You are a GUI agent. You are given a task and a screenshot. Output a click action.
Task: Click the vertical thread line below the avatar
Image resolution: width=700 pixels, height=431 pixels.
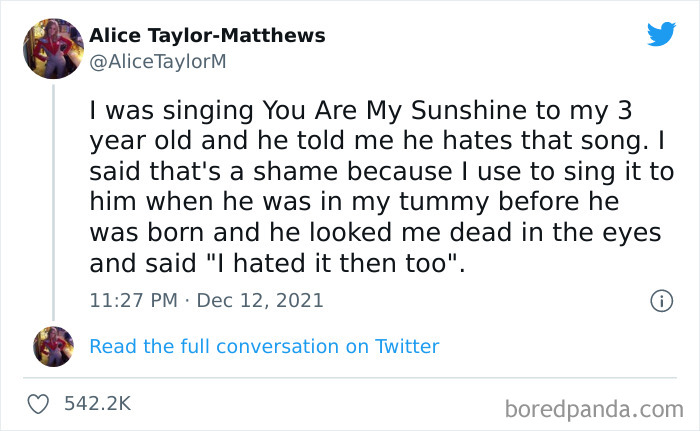(x=53, y=200)
